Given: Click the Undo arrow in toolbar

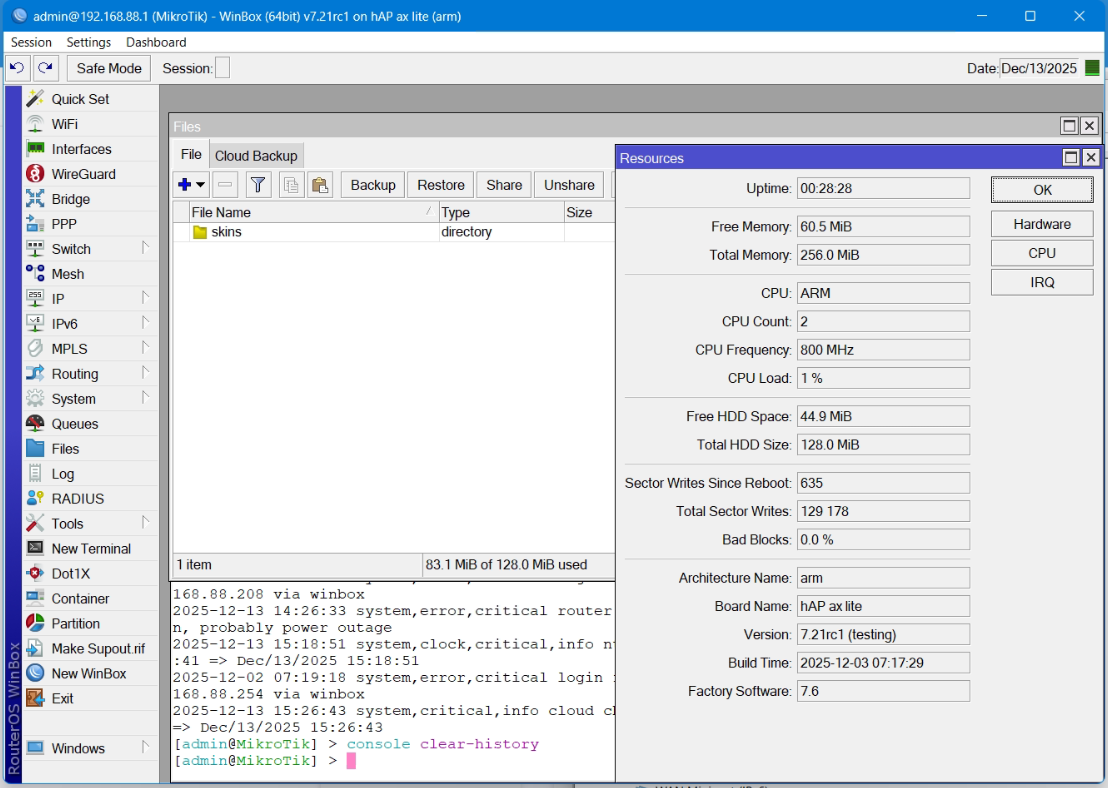Looking at the screenshot, I should [x=17, y=68].
